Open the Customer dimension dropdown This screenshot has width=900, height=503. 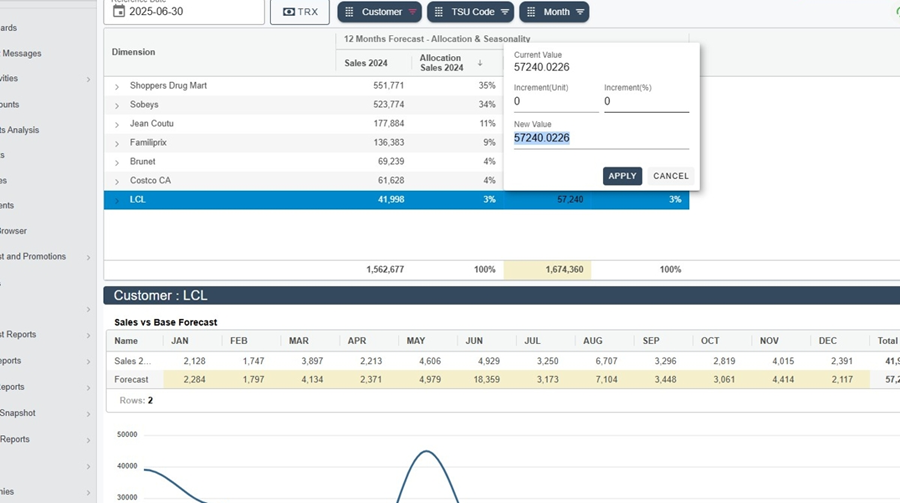click(x=379, y=11)
